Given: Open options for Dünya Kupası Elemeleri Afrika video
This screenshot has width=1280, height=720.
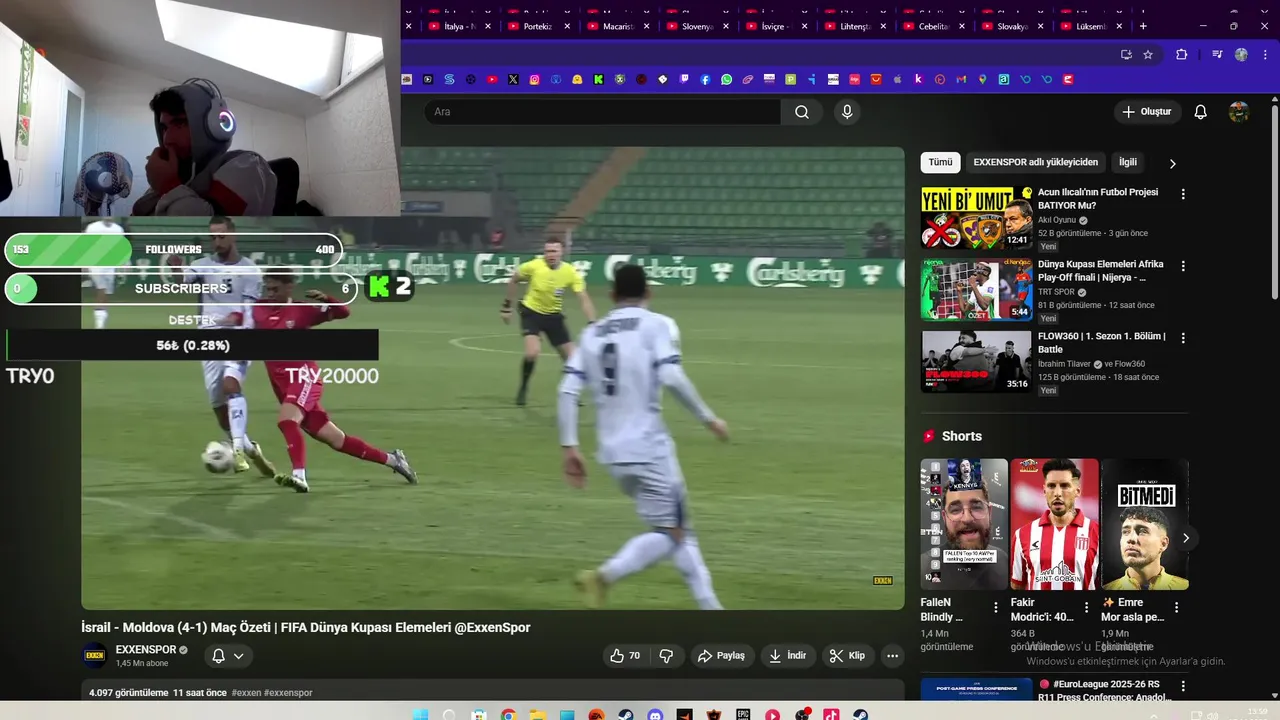Looking at the screenshot, I should [1183, 266].
